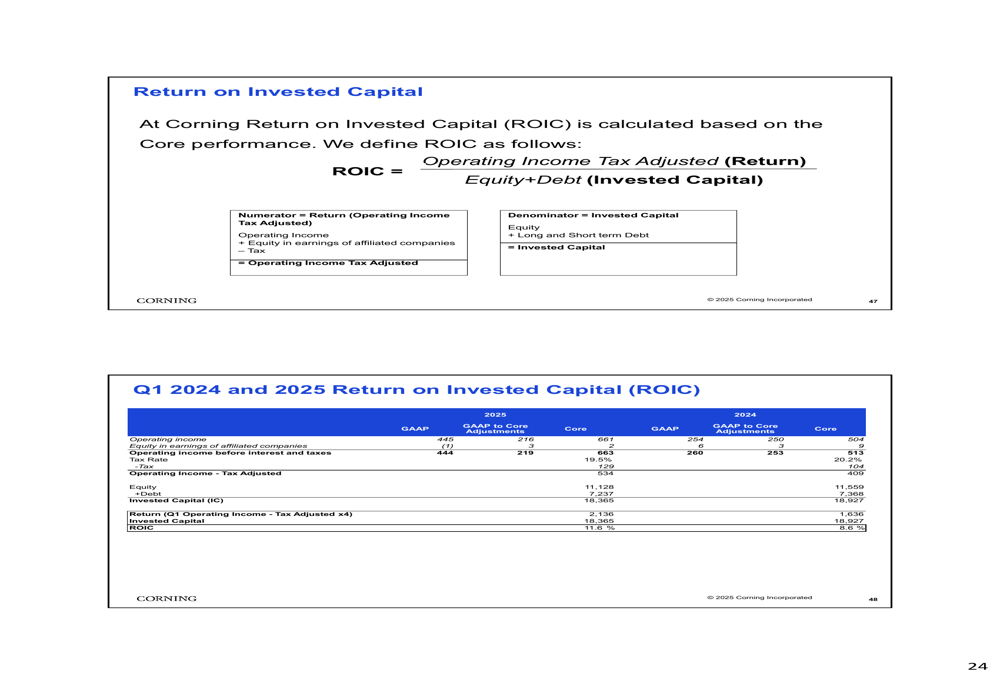This screenshot has width=1000, height=685.
Task: Select the "Q1 2024 and 2025 Return on Invested Capital (ROIC)" heading
Action: [x=416, y=390]
